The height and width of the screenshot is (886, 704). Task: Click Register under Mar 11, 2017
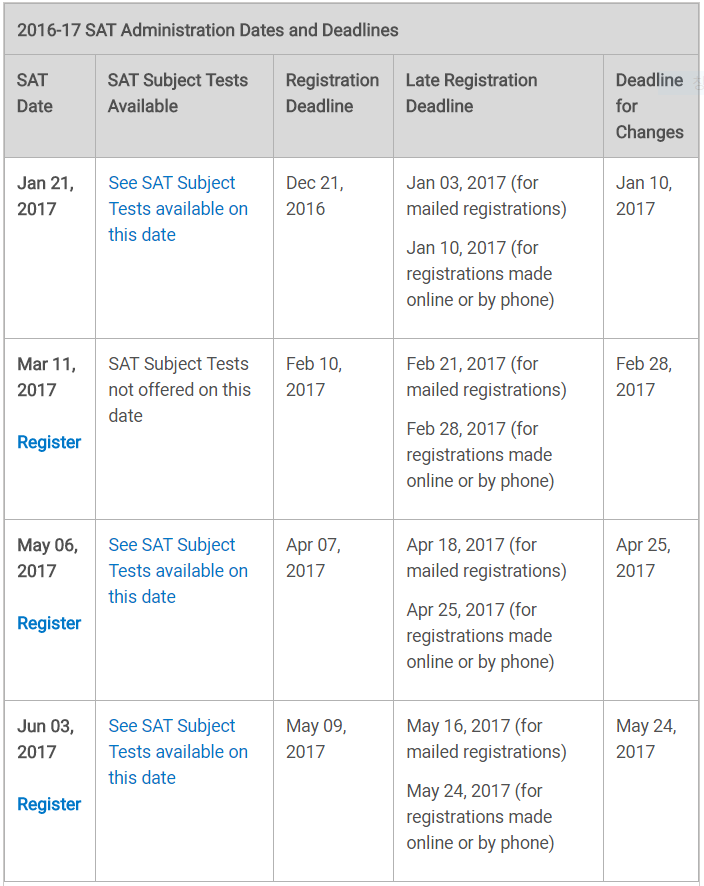(49, 442)
